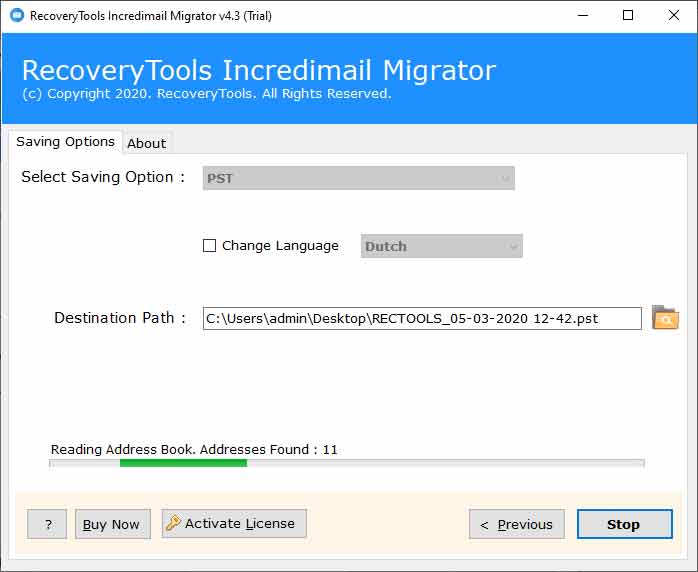Click the Stop button
The width and height of the screenshot is (698, 572).
tap(625, 524)
